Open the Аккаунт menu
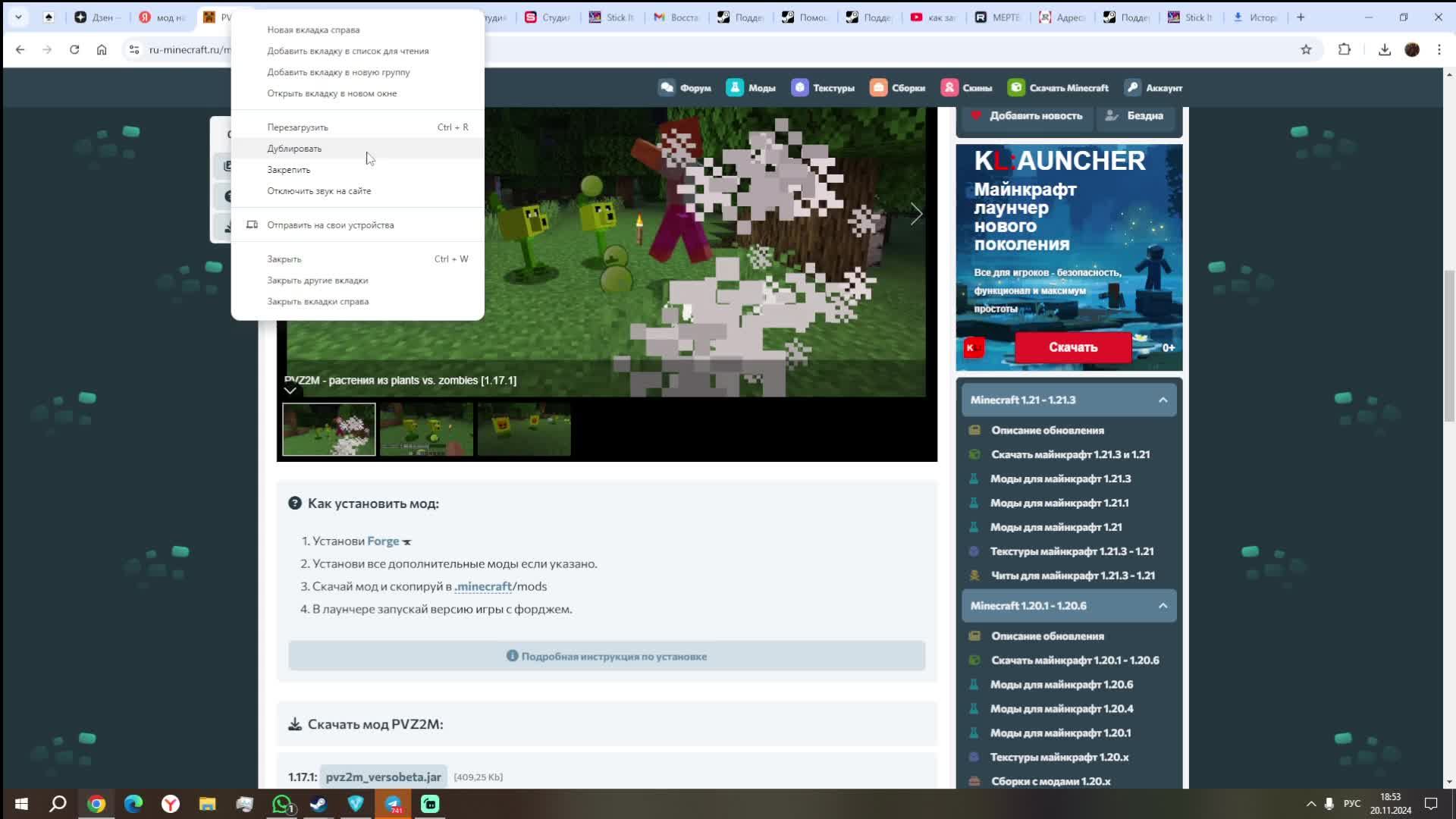Viewport: 1456px width, 819px height. 1153,88
